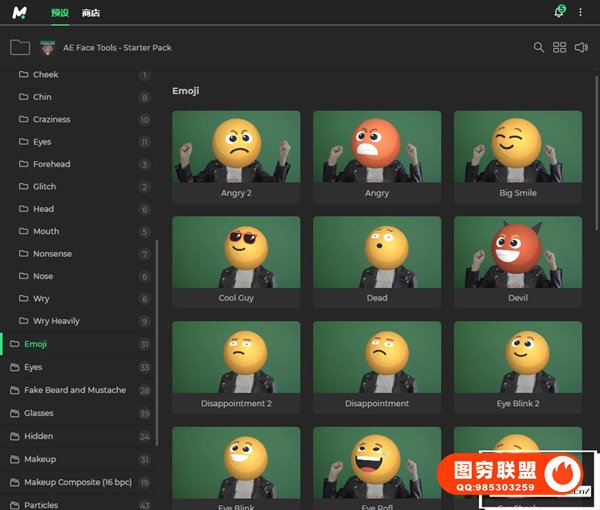This screenshot has height=510, width=600.
Task: Open the Glasses category
Action: 39,413
